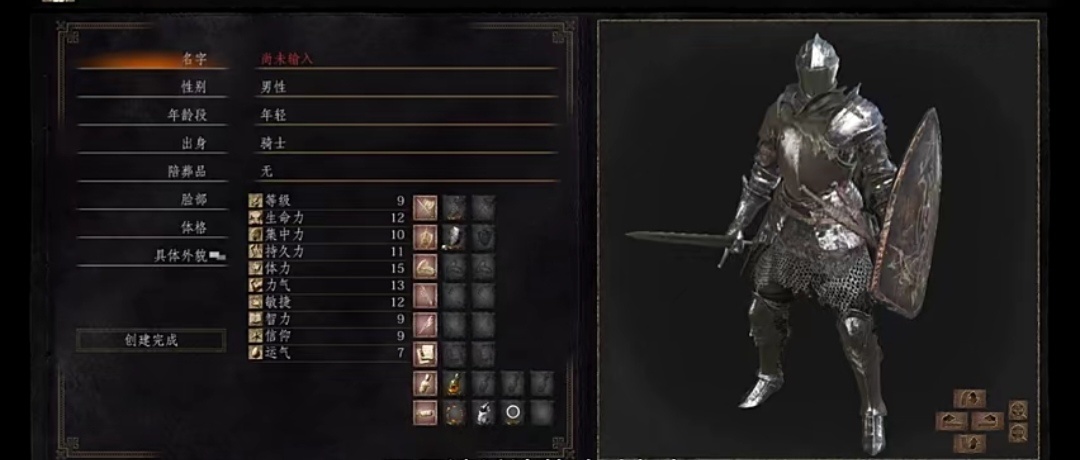
Task: Click the right-hand weapon category icon
Action: [425, 208]
